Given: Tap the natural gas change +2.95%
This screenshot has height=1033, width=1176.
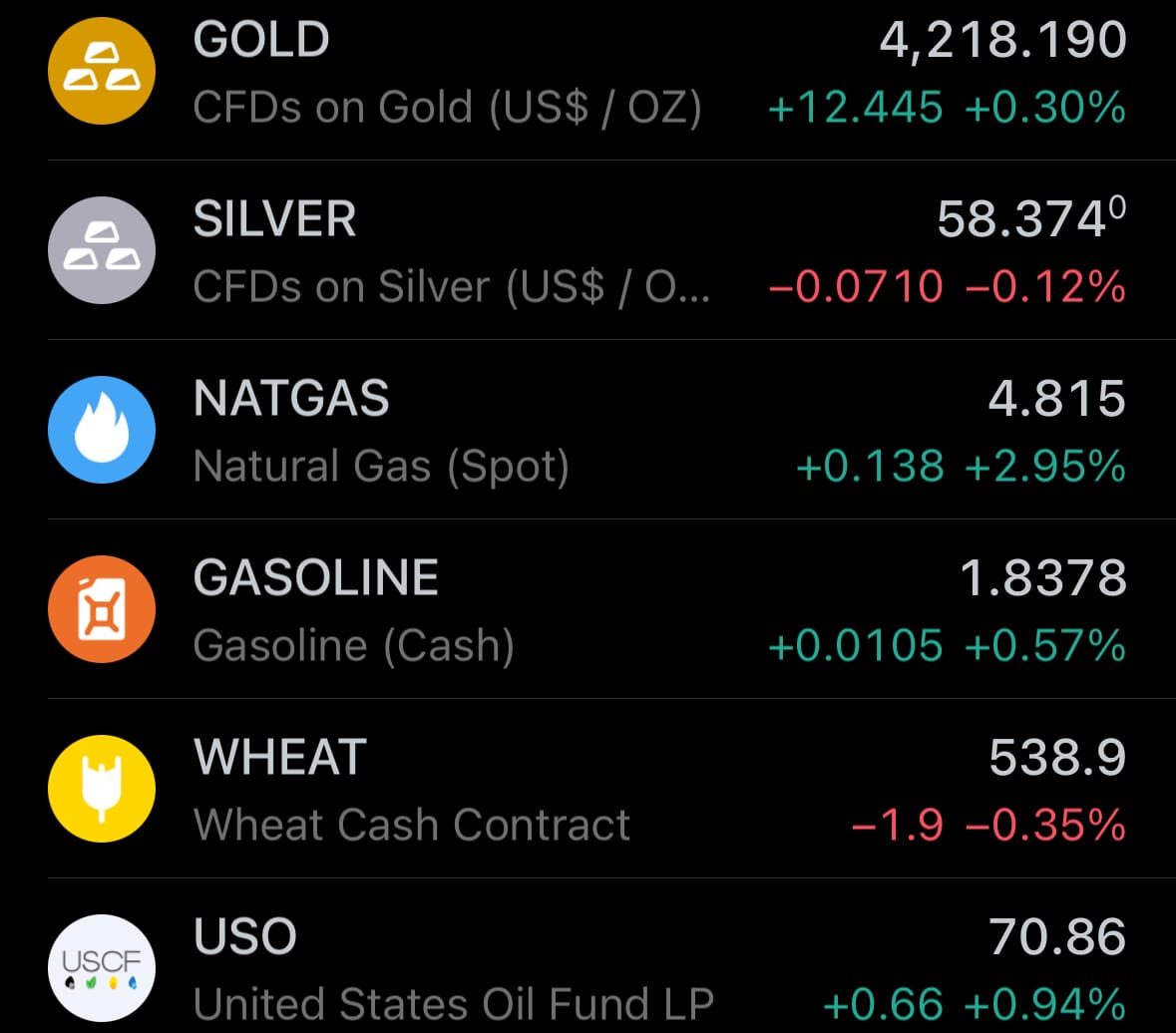Looking at the screenshot, I should [1045, 466].
